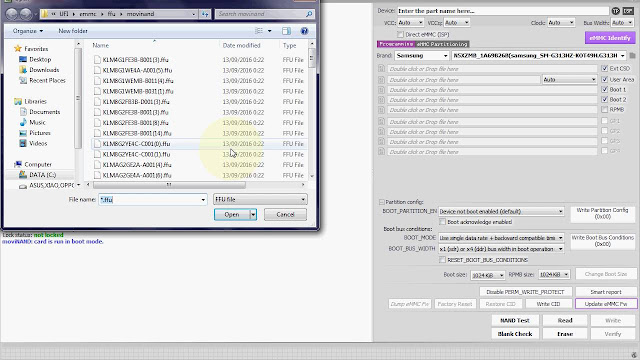Click the Smart report button
This screenshot has height=360, width=640.
point(606,292)
